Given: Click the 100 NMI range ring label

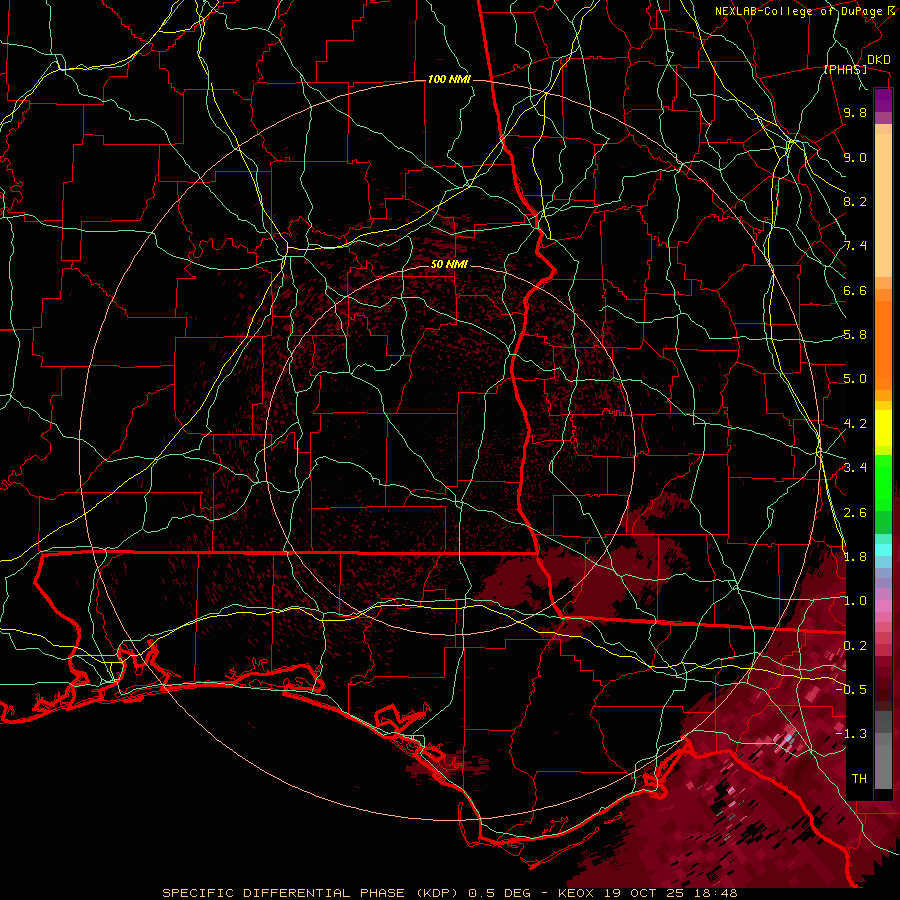Looking at the screenshot, I should click(x=449, y=79).
